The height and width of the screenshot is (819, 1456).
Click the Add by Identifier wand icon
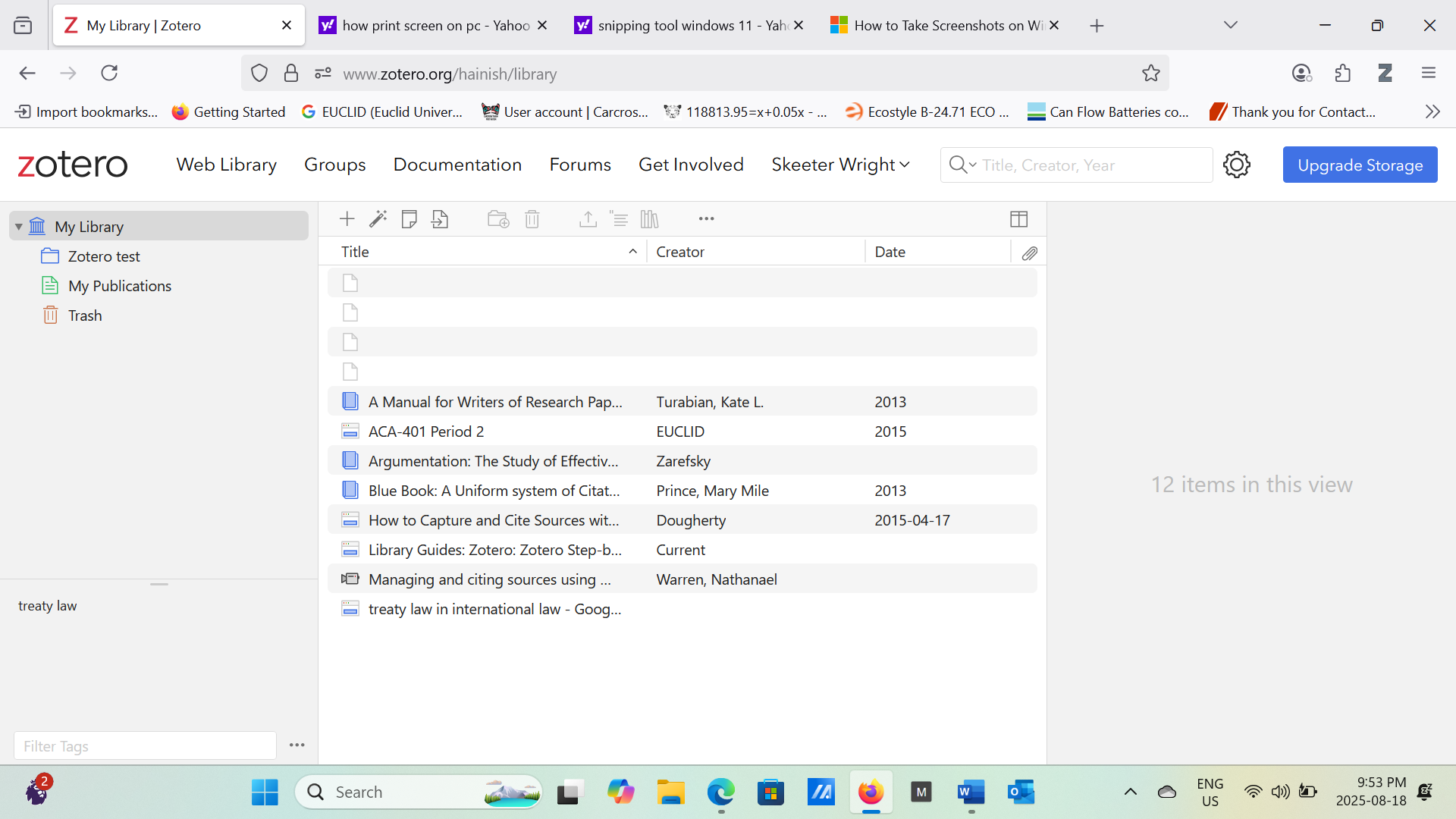click(x=378, y=219)
